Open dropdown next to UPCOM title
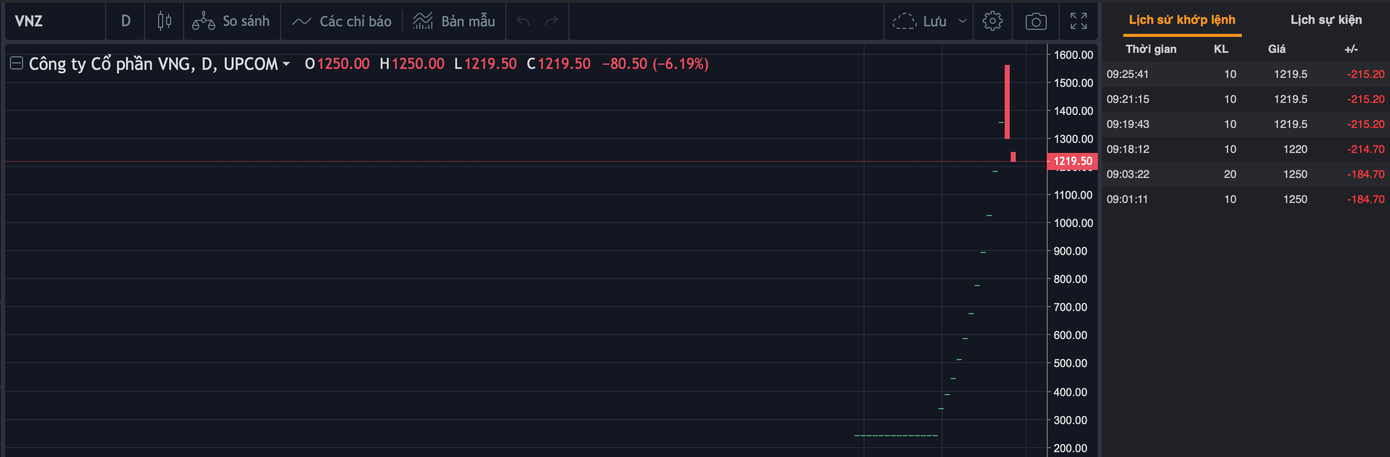The width and height of the screenshot is (1390, 457). pyautogui.click(x=286, y=64)
